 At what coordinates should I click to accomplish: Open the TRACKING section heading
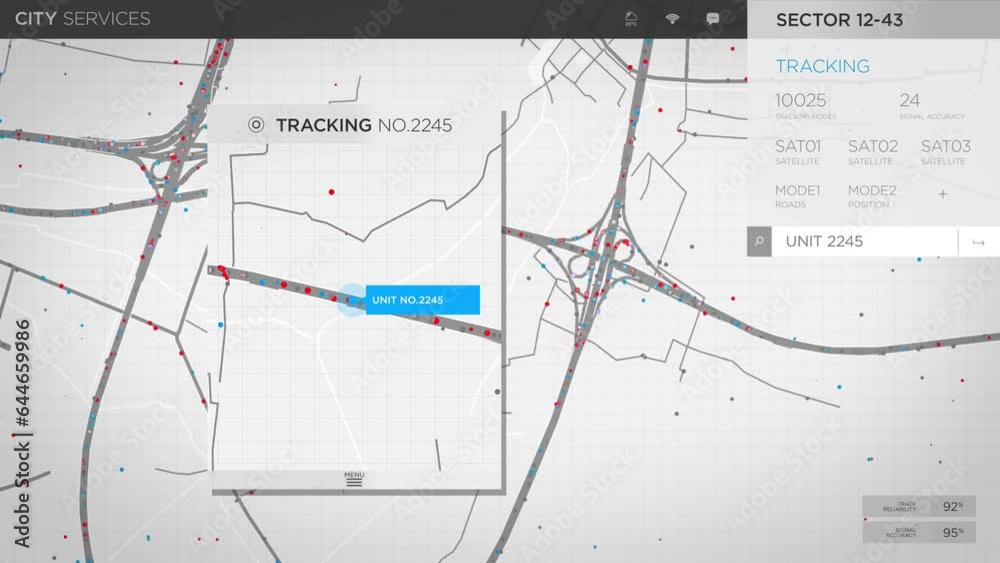822,66
